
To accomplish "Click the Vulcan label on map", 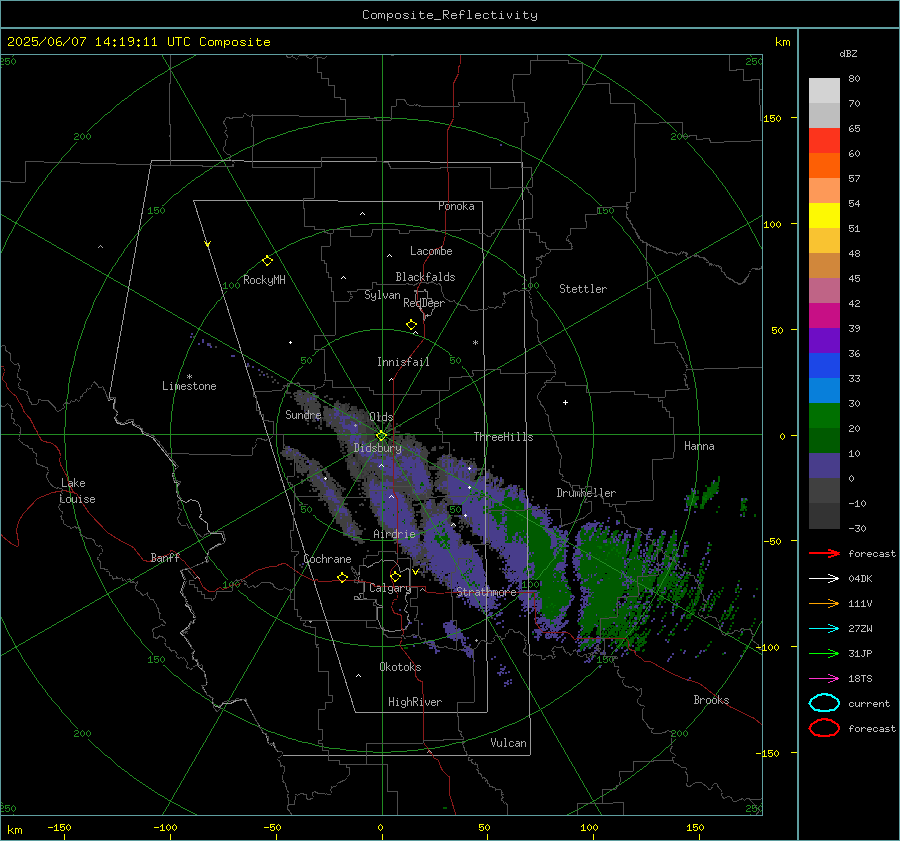I will click(508, 743).
